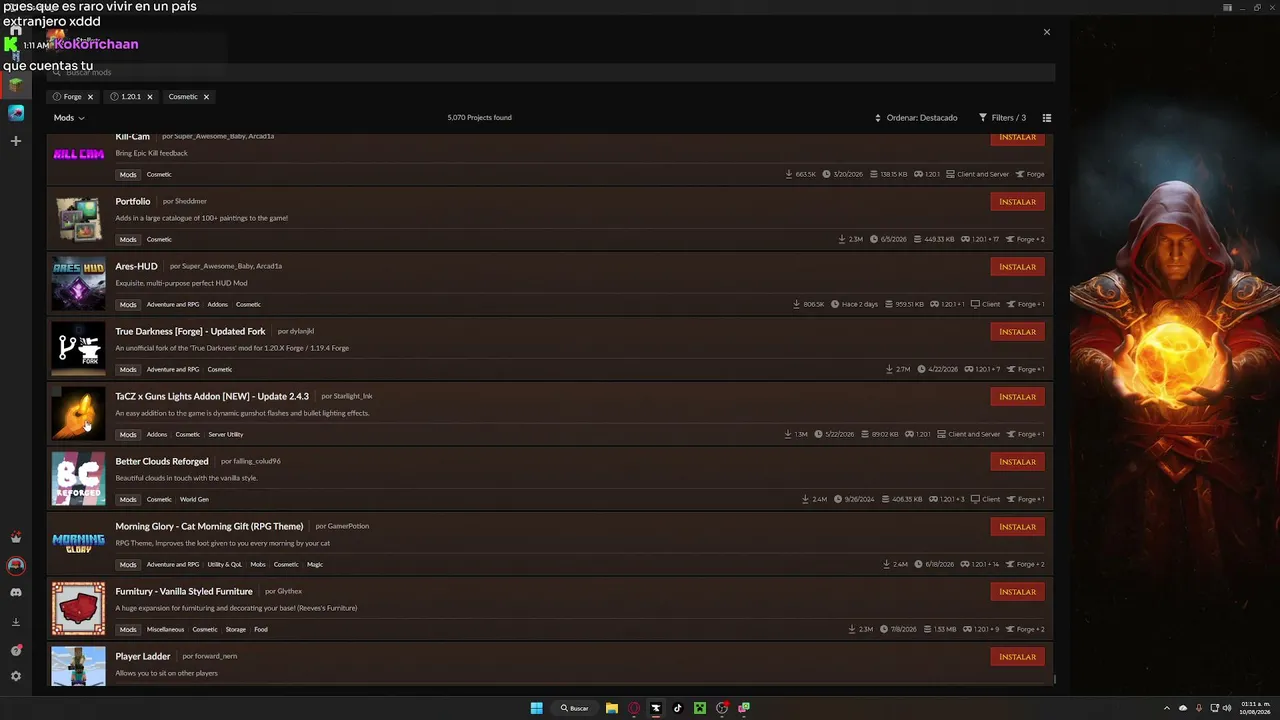The height and width of the screenshot is (720, 1280).
Task: Open the Portfolio mod thumbnail
Action: (x=78, y=218)
